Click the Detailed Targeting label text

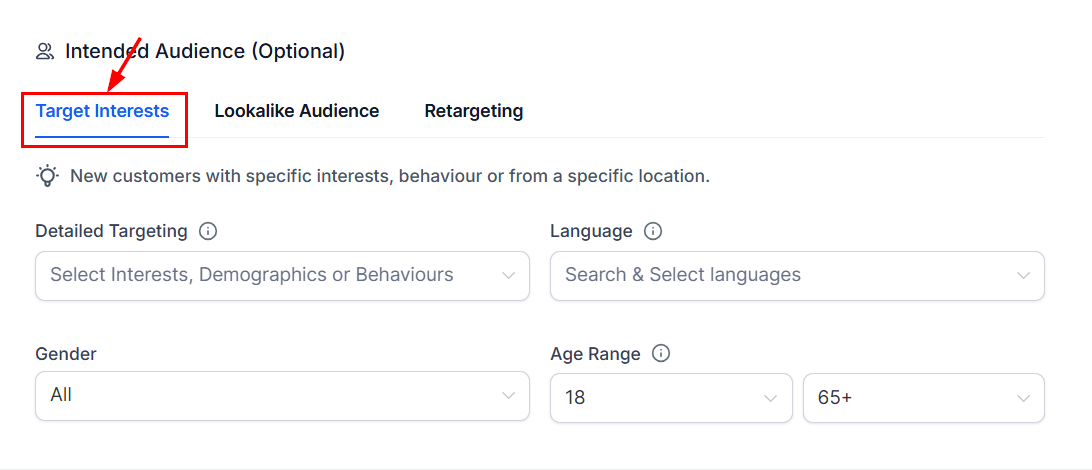(111, 231)
